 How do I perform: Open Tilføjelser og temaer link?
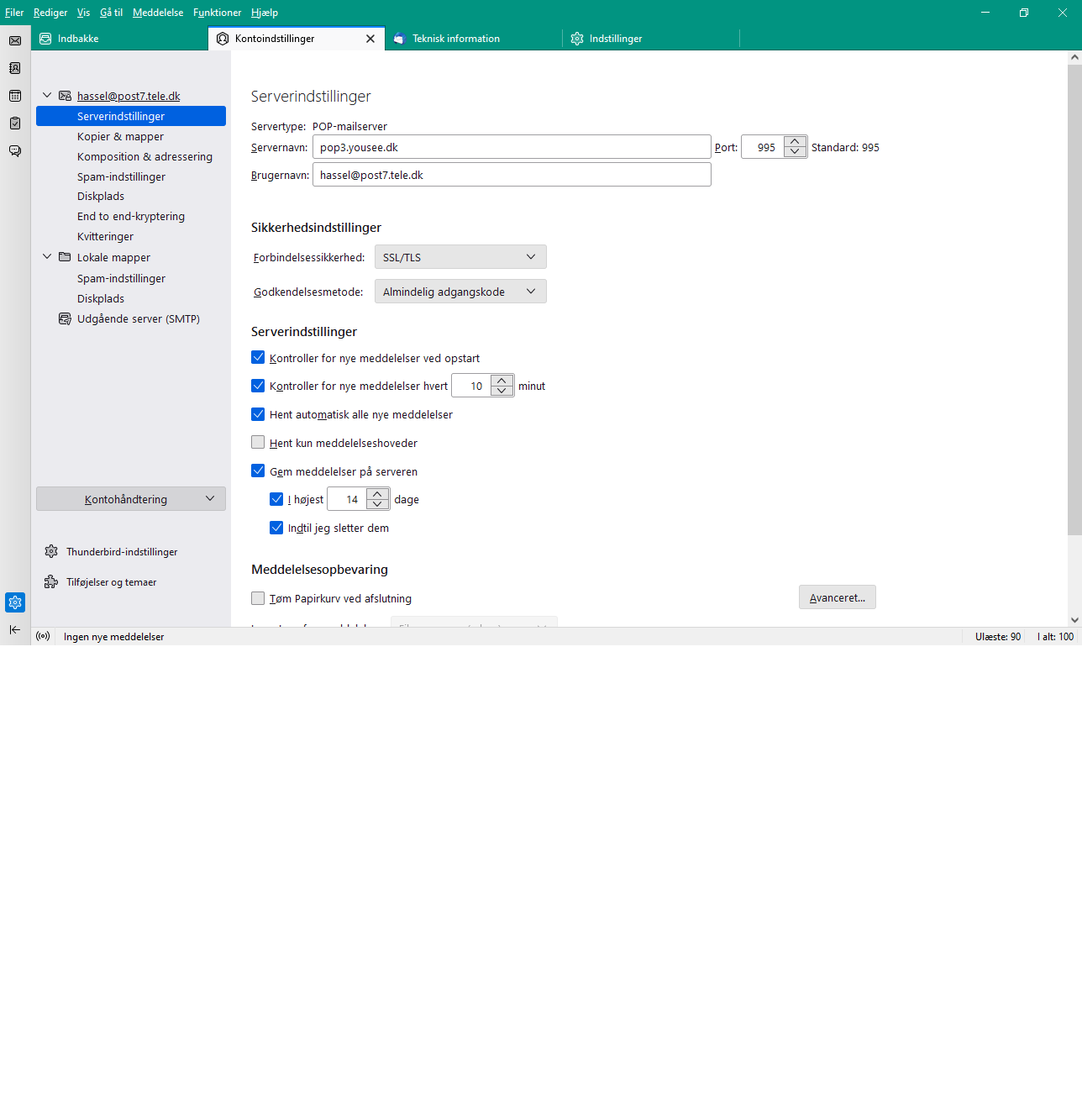coord(112,582)
